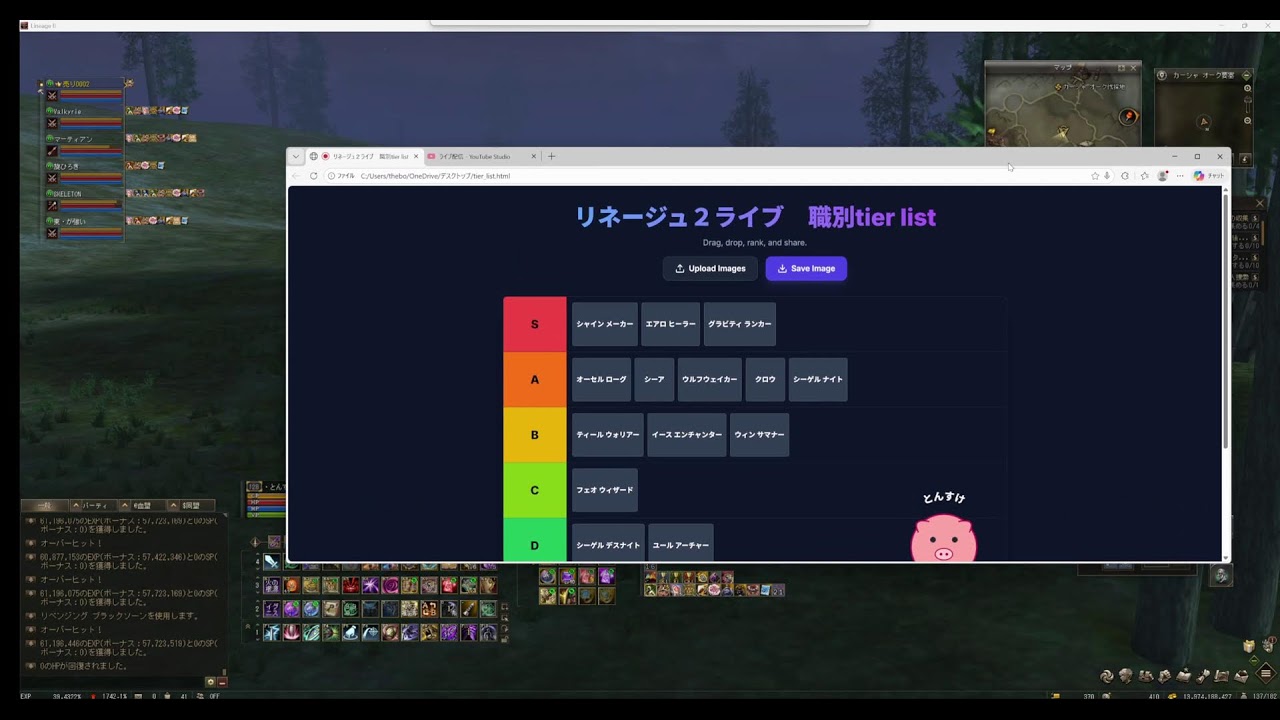Screen dimensions: 1280x720
Task: Click the グラビティ ランカー card in S tier
Action: coord(740,324)
